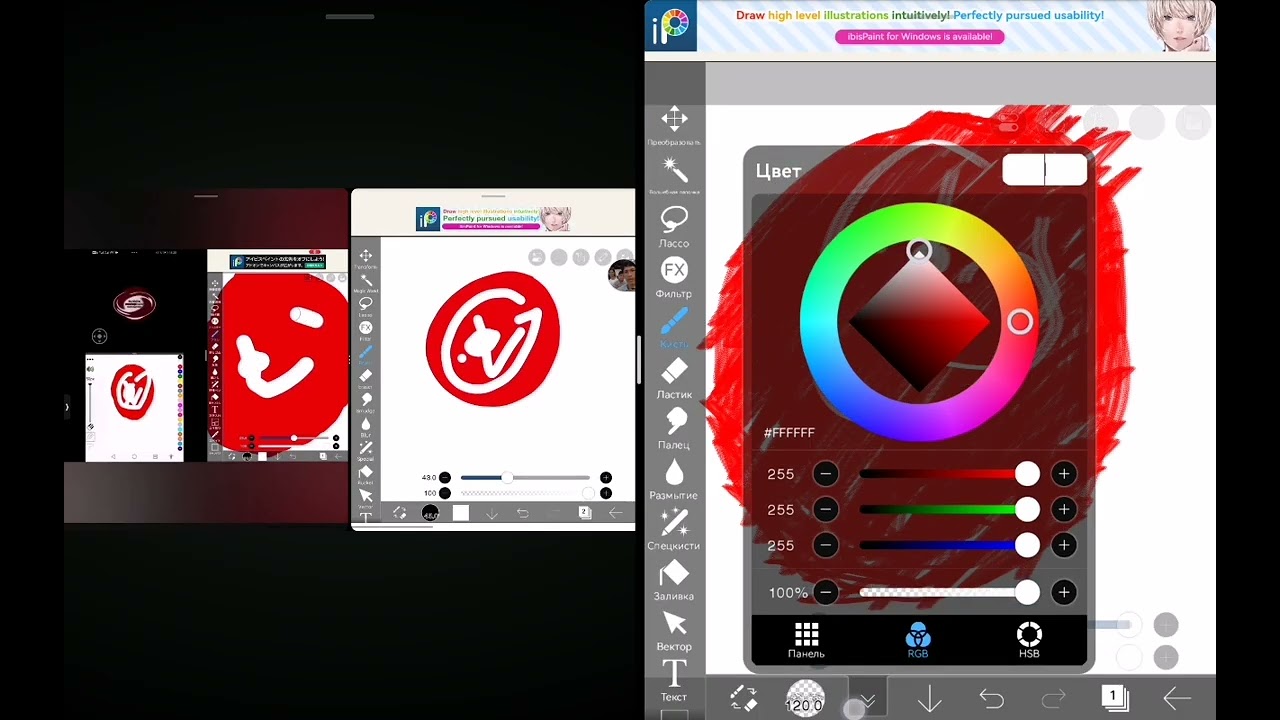The width and height of the screenshot is (1280, 720).
Task: Select Vector tool in English ibisPaint window
Action: 366,498
